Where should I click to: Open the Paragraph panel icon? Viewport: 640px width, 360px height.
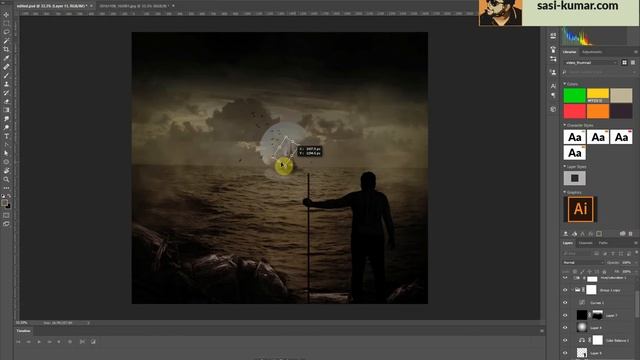click(553, 95)
